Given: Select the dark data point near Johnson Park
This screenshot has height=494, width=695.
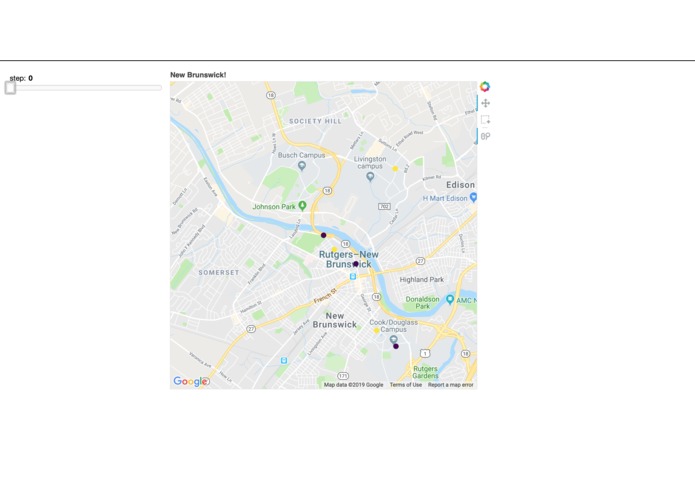Looking at the screenshot, I should click(324, 235).
